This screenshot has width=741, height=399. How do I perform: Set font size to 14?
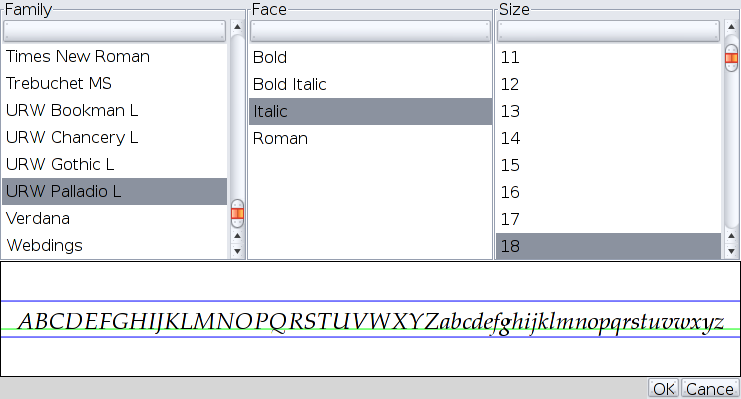pos(609,139)
